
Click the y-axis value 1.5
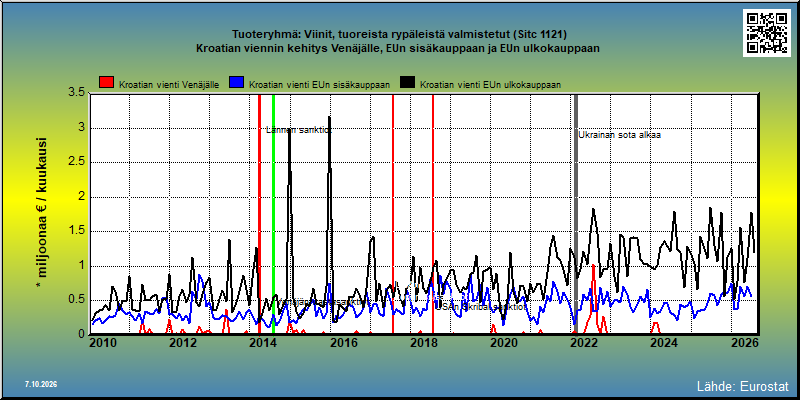pyautogui.click(x=76, y=231)
